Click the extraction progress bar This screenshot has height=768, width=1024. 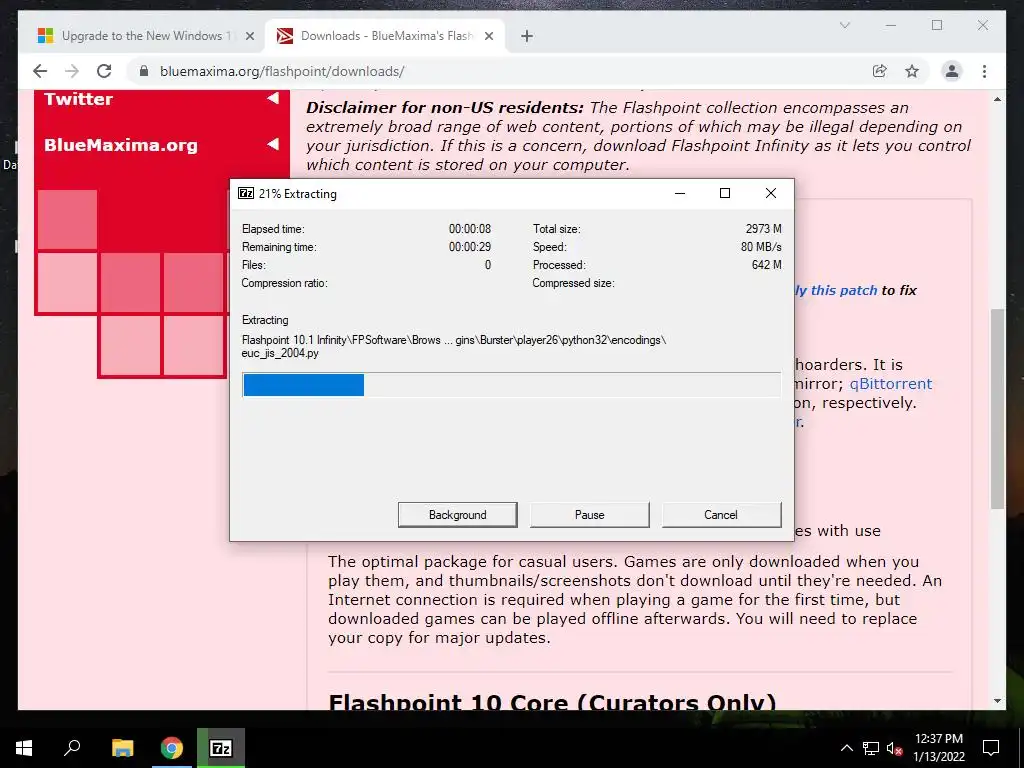[x=511, y=385]
